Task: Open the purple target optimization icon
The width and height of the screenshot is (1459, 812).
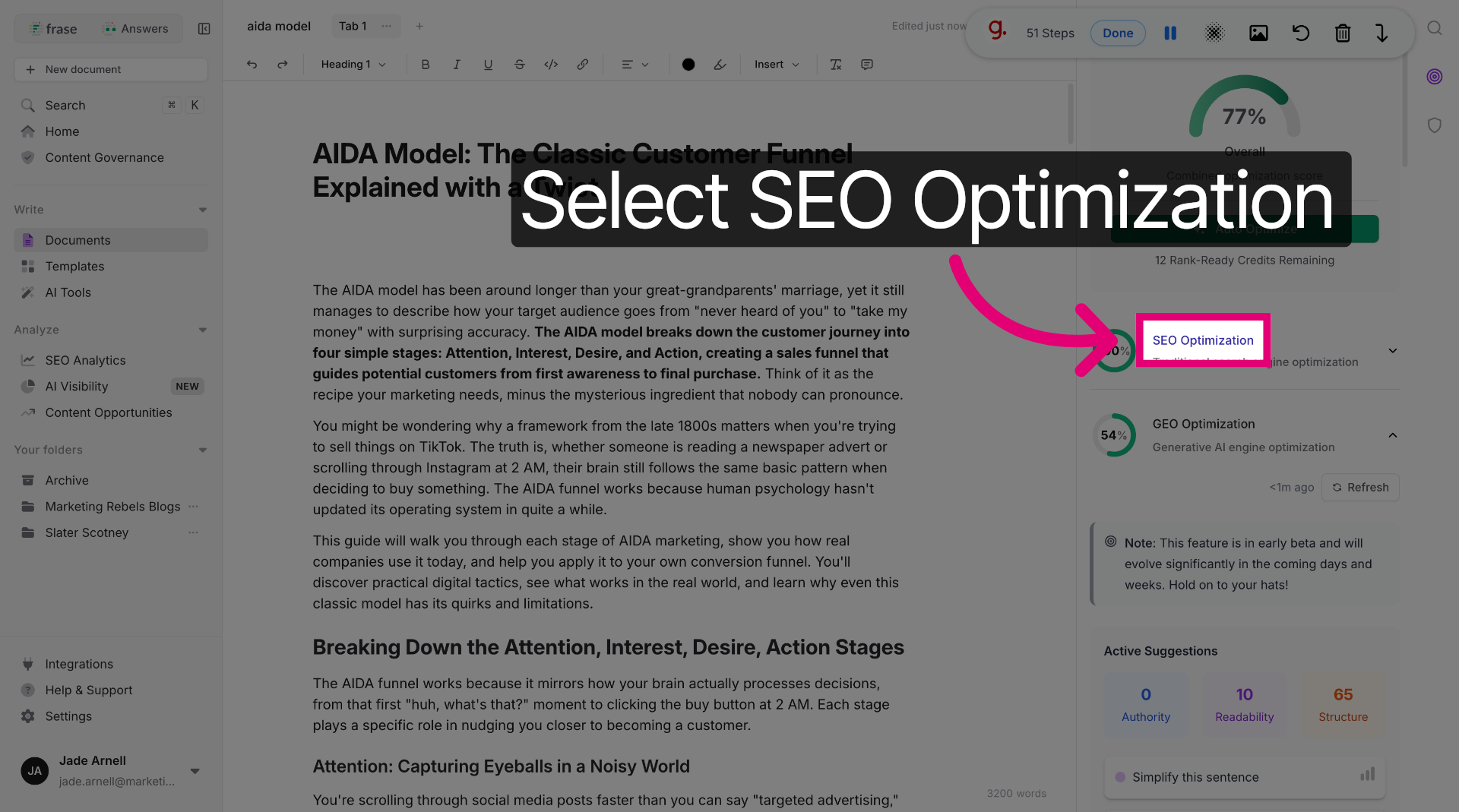Action: tap(1435, 77)
